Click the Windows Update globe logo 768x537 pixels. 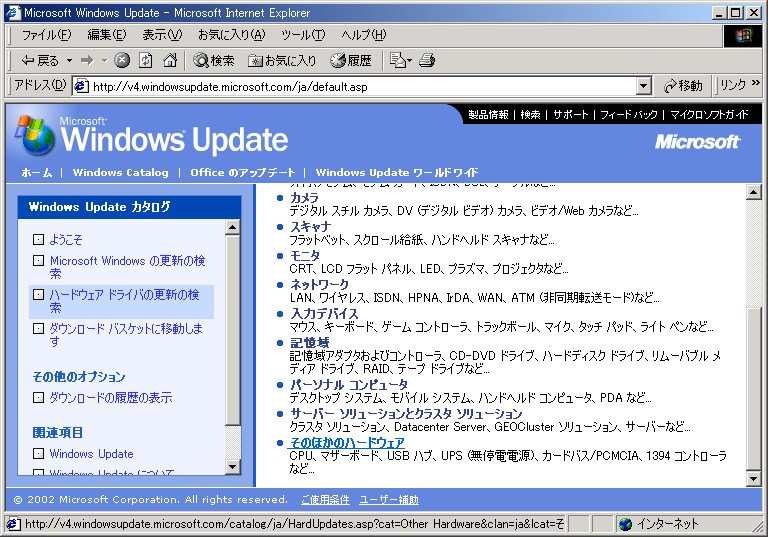[35, 135]
